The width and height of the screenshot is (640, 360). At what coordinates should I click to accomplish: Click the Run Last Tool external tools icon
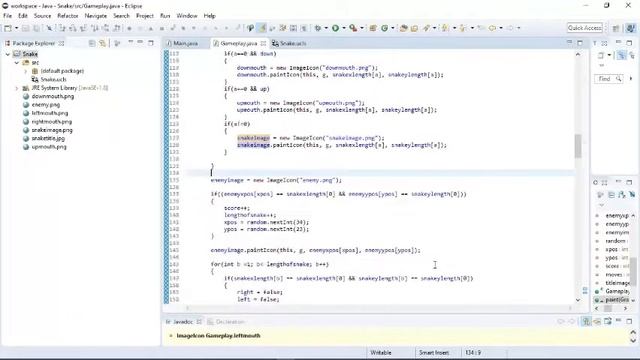(353, 28)
